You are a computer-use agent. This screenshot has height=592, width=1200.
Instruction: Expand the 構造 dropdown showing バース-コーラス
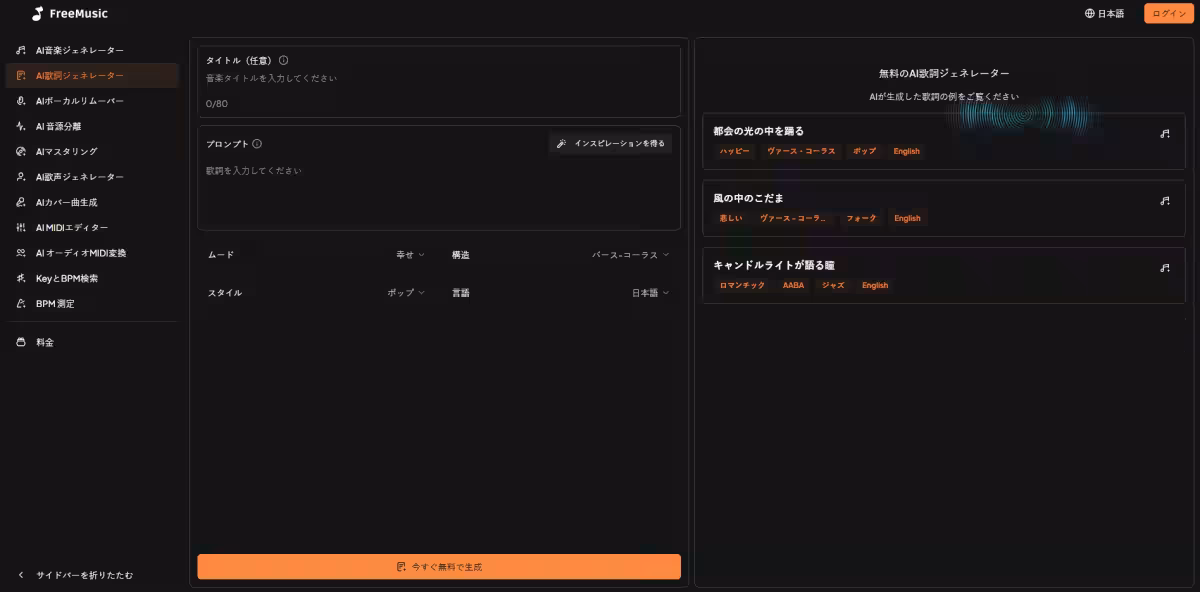pos(630,255)
